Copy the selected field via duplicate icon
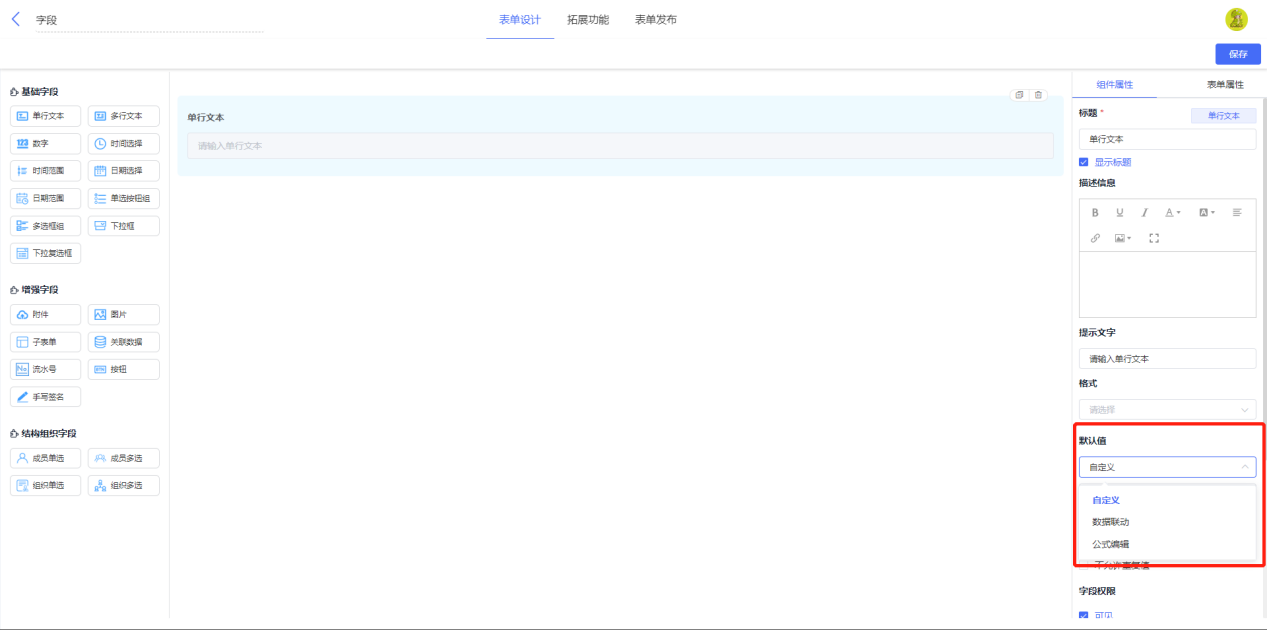Screen dimensions: 1267x630 click(x=1019, y=95)
